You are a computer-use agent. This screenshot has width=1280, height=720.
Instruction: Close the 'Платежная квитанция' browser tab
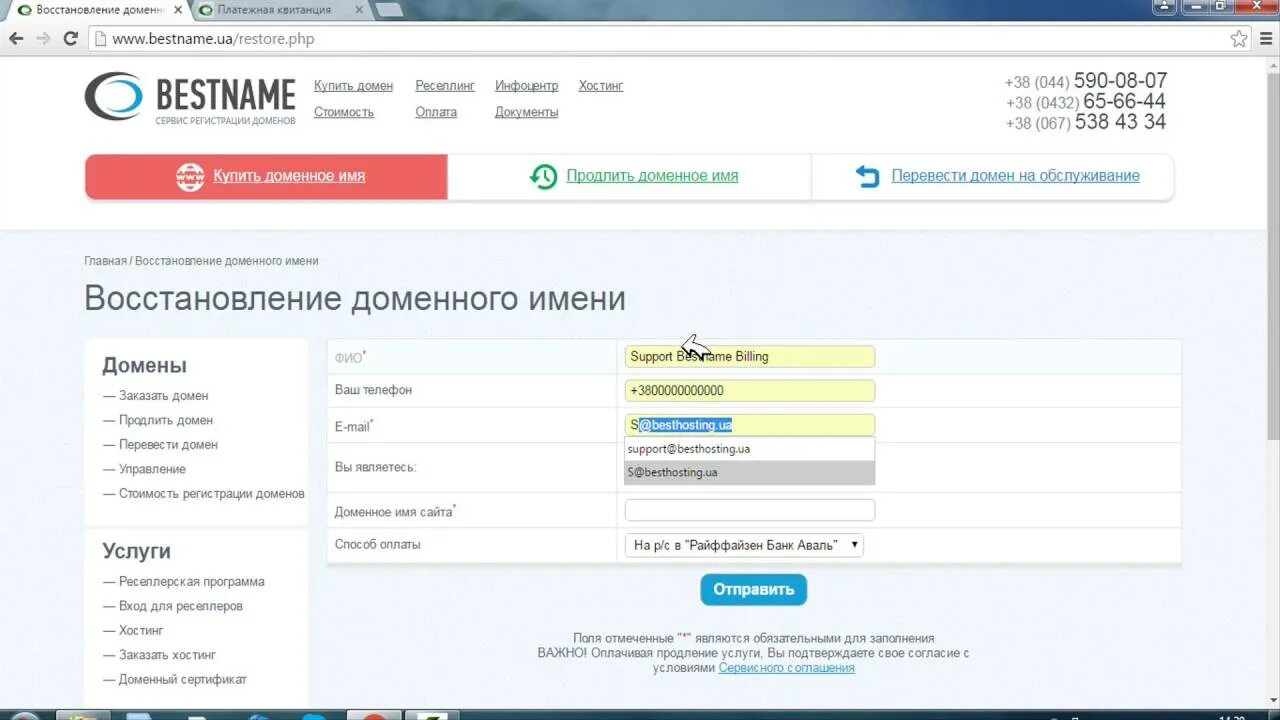tap(360, 9)
